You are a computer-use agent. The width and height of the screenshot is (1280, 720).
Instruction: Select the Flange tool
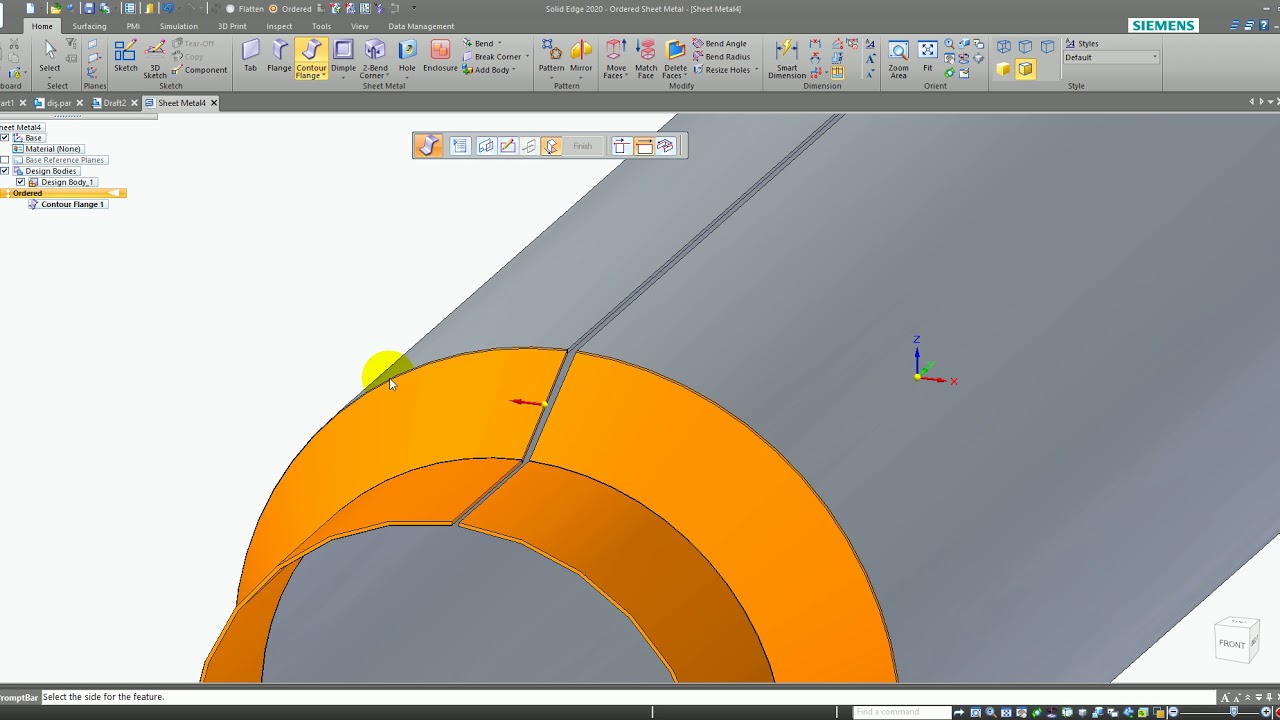(280, 56)
